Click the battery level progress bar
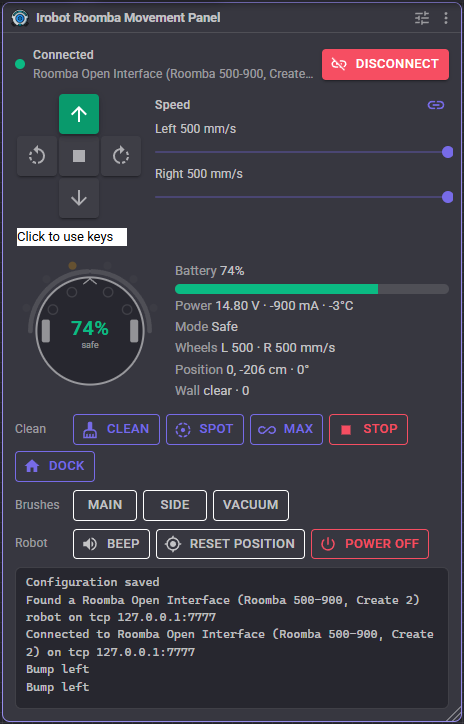The width and height of the screenshot is (464, 724). point(312,289)
